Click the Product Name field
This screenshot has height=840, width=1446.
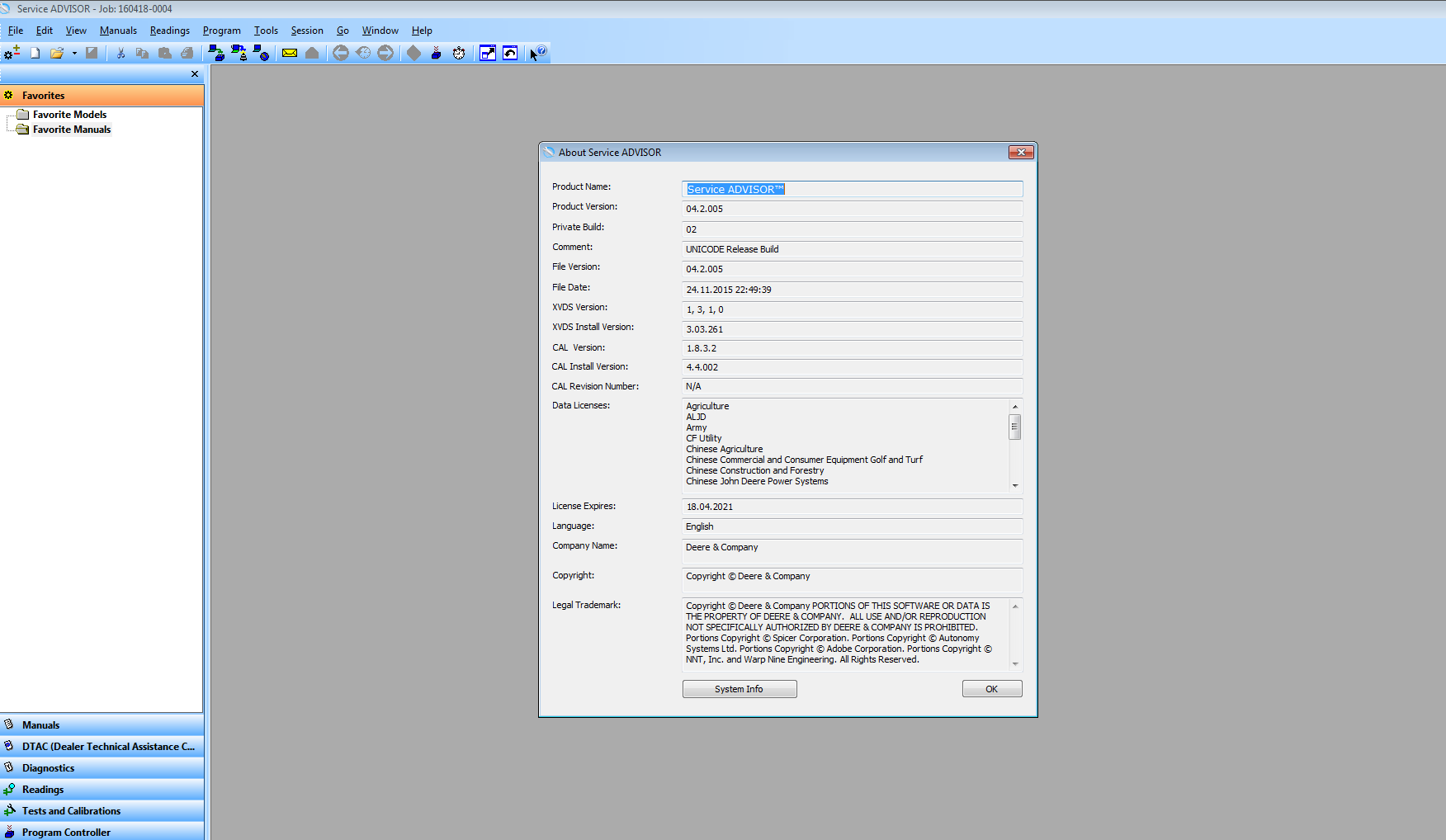tap(853, 189)
